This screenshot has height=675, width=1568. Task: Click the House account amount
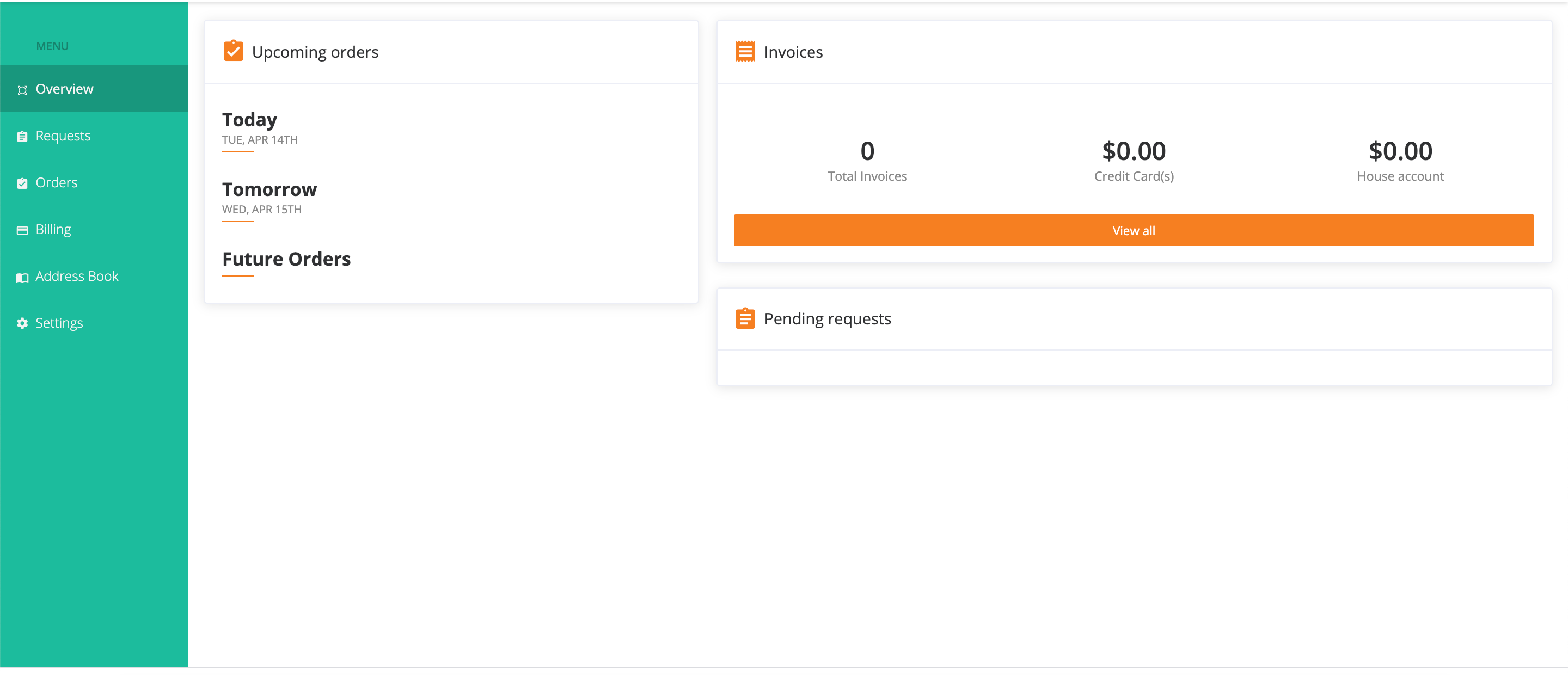[1400, 151]
